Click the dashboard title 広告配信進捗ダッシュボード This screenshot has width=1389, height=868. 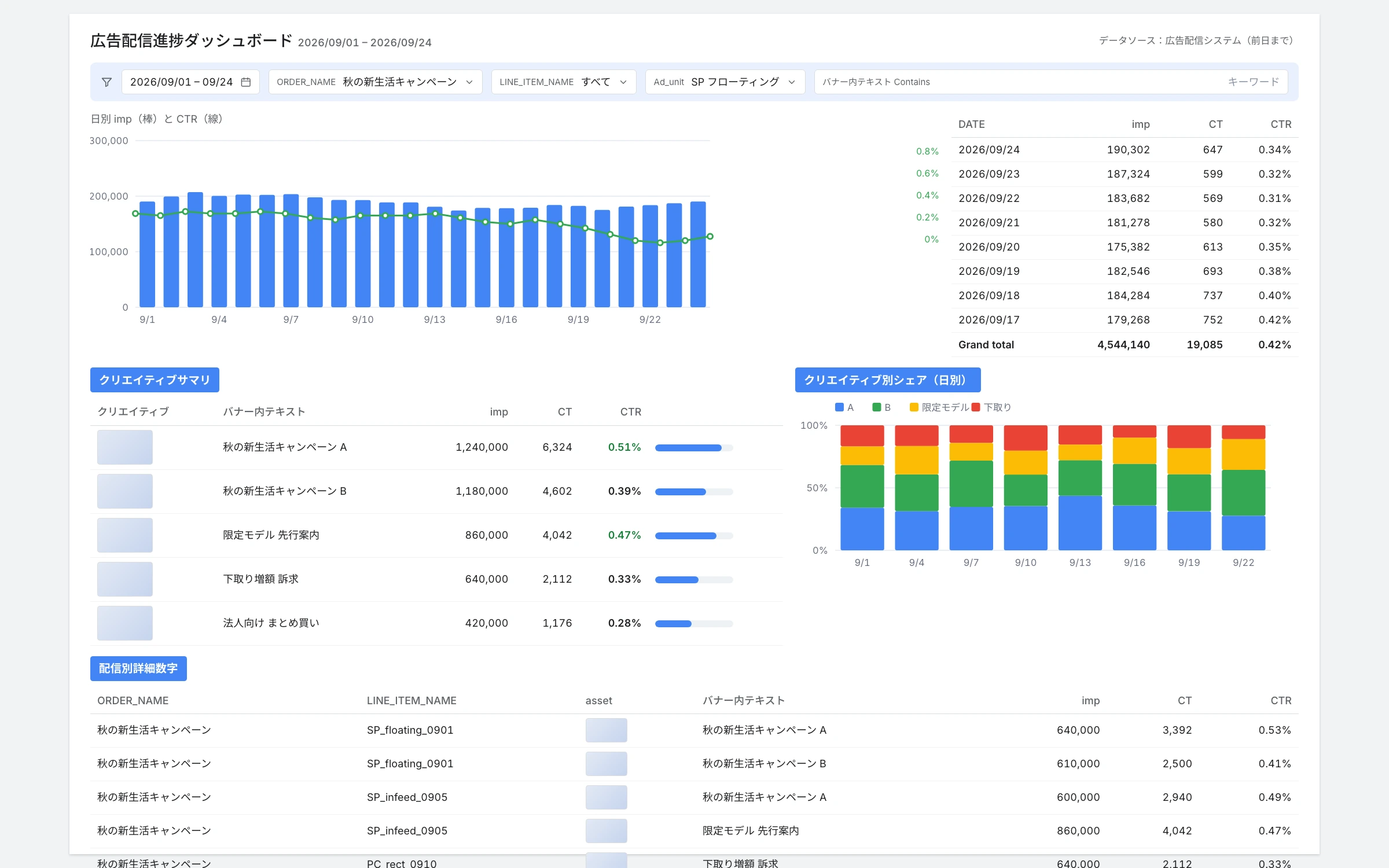(192, 41)
